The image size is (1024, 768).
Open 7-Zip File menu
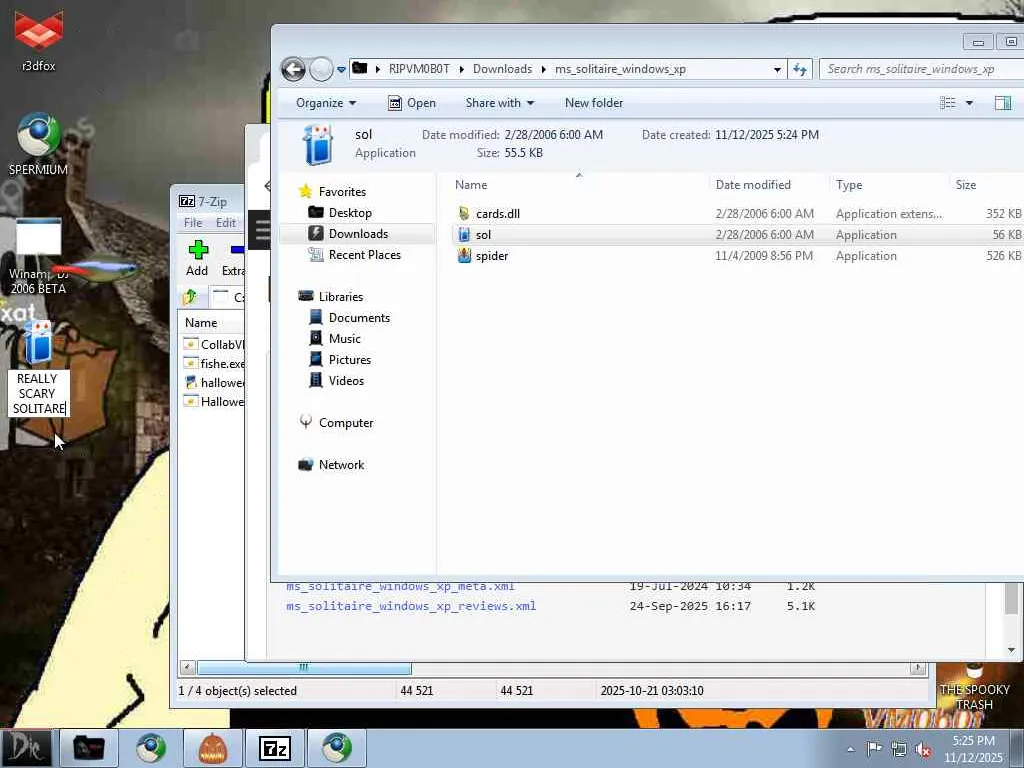click(193, 223)
